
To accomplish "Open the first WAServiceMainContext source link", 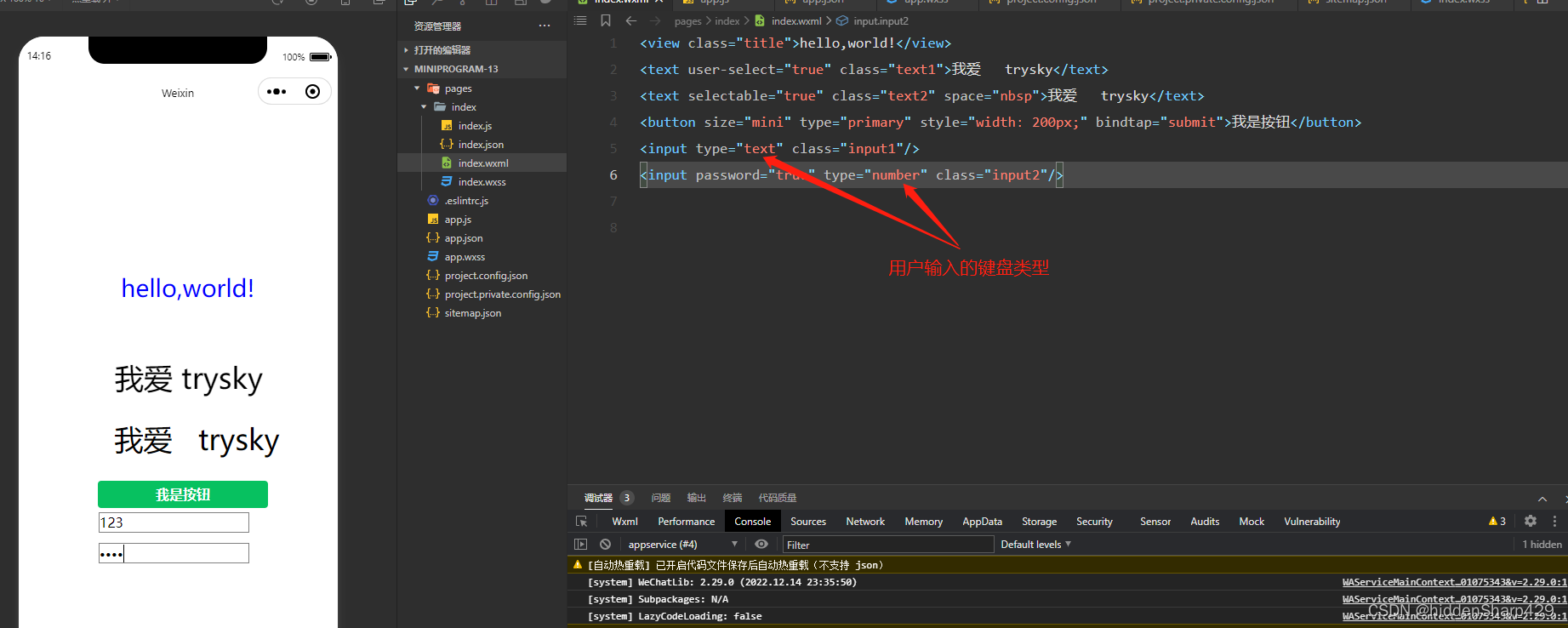I will pos(1454,582).
